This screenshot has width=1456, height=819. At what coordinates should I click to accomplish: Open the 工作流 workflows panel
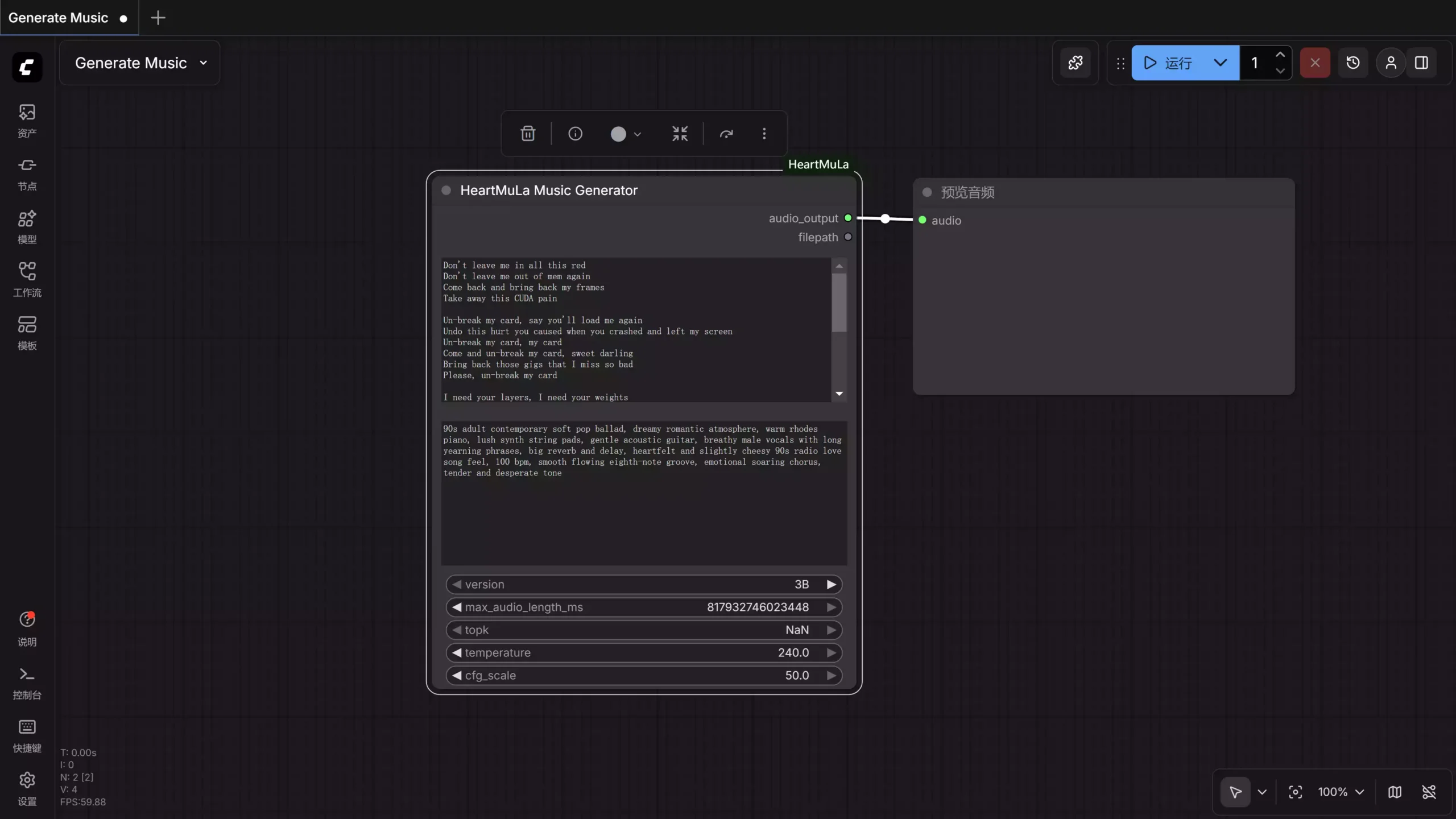[x=27, y=280]
